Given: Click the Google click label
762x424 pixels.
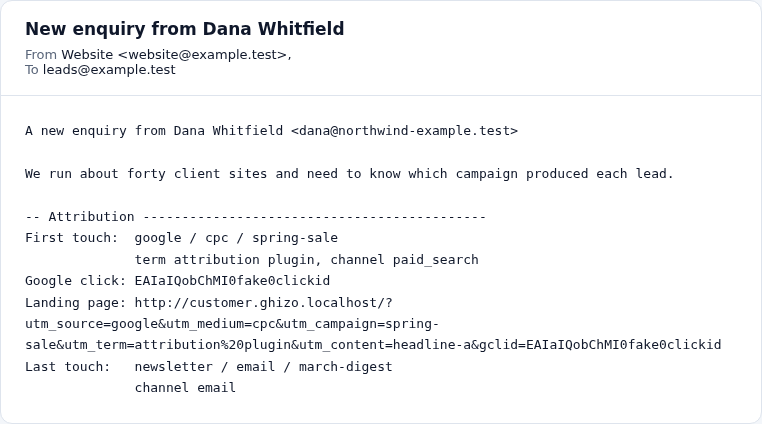Looking at the screenshot, I should [75, 281].
